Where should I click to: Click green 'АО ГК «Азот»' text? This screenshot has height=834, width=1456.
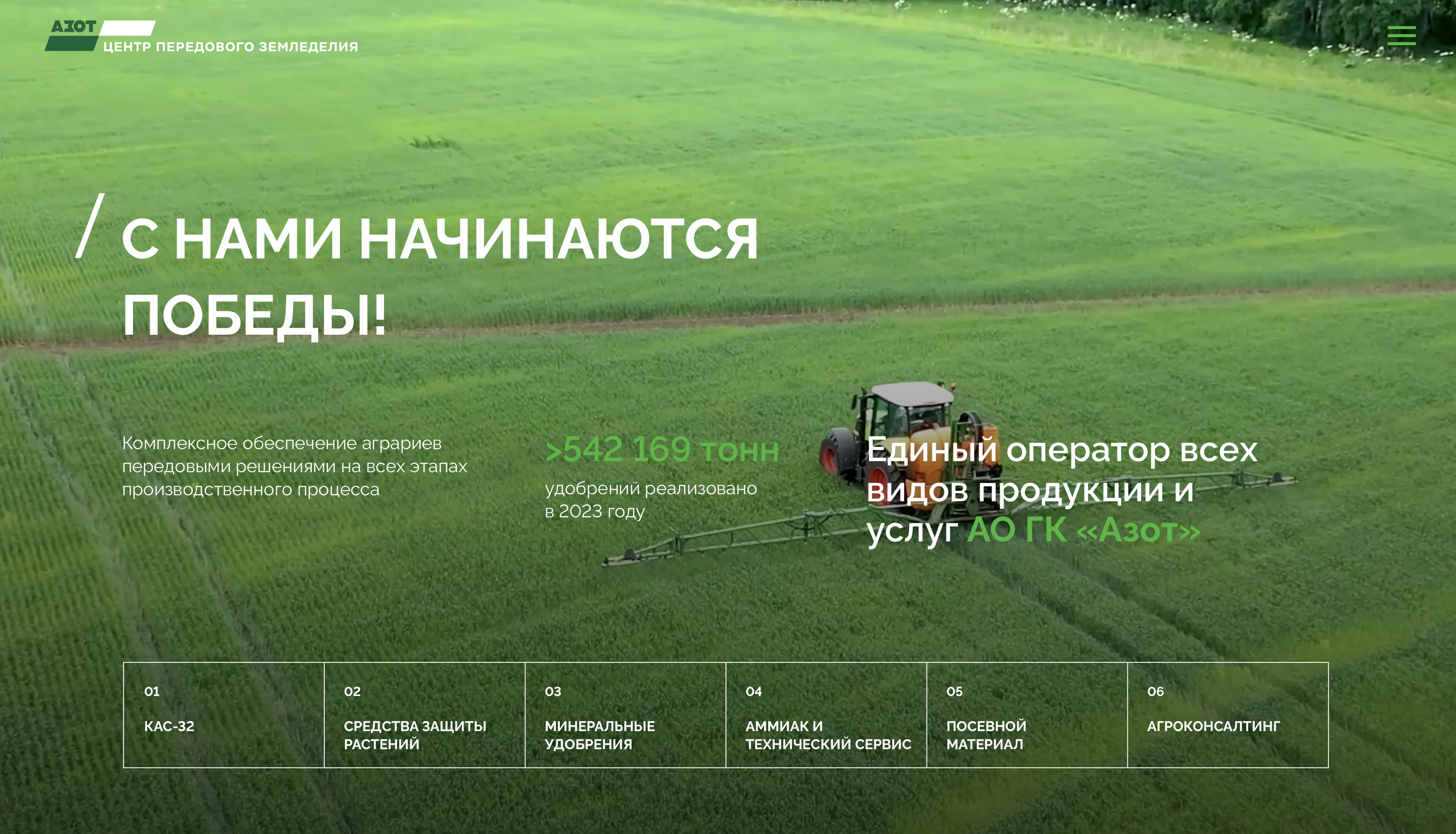click(x=1083, y=529)
